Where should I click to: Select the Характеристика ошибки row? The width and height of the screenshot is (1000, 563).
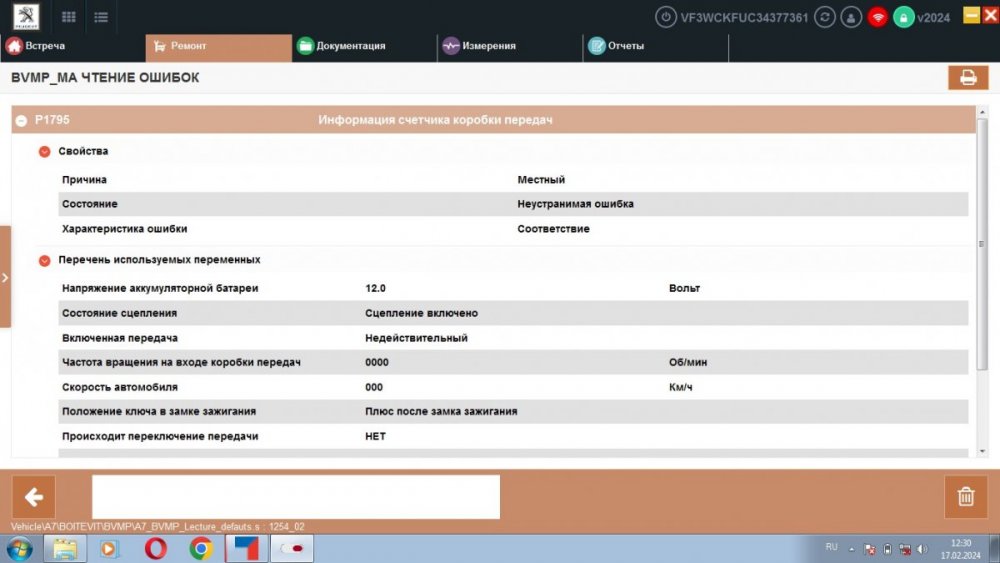point(513,229)
